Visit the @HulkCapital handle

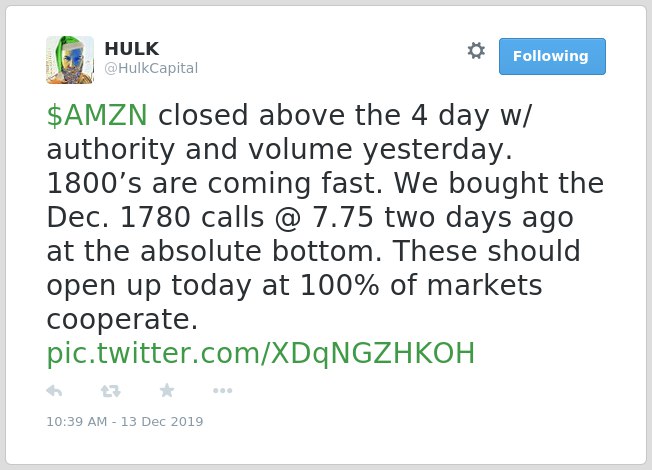[151, 68]
